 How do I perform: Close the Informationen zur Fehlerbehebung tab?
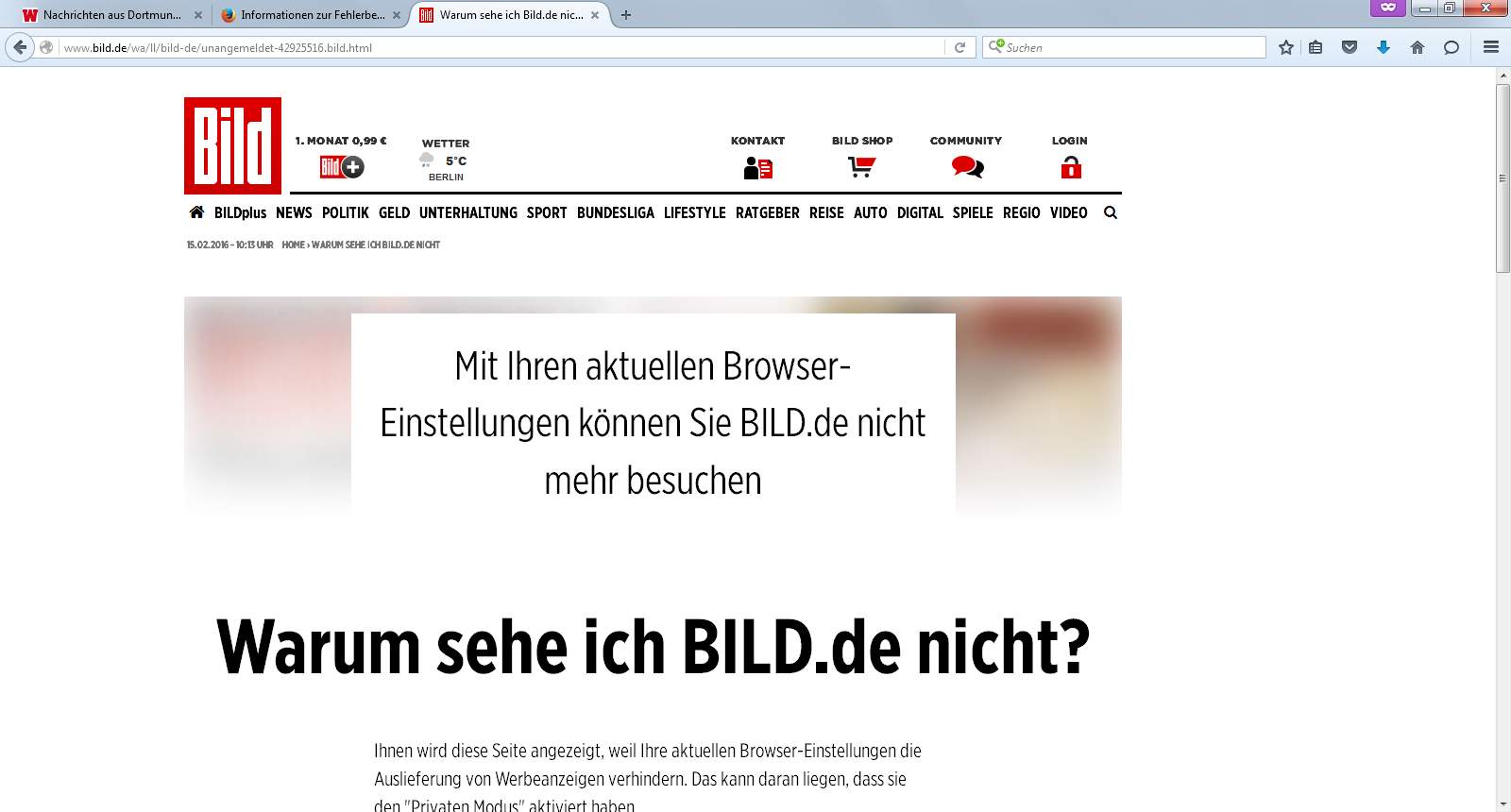397,15
